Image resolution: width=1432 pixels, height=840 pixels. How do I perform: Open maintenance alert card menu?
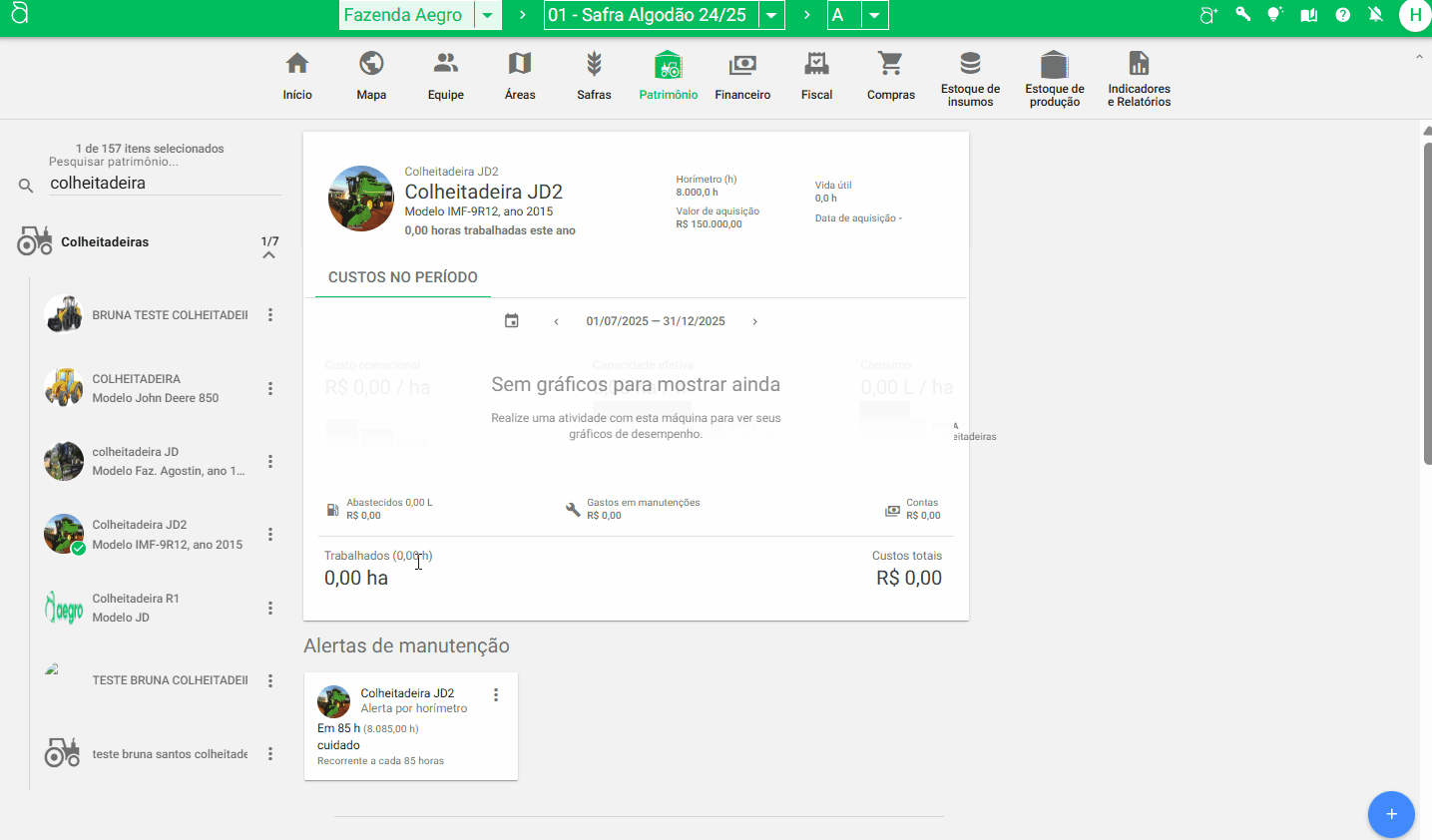click(496, 695)
